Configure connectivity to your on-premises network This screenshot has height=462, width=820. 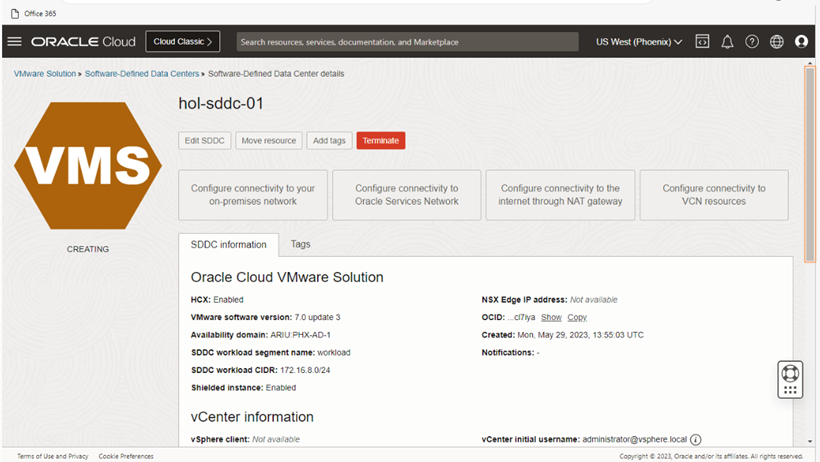253,195
